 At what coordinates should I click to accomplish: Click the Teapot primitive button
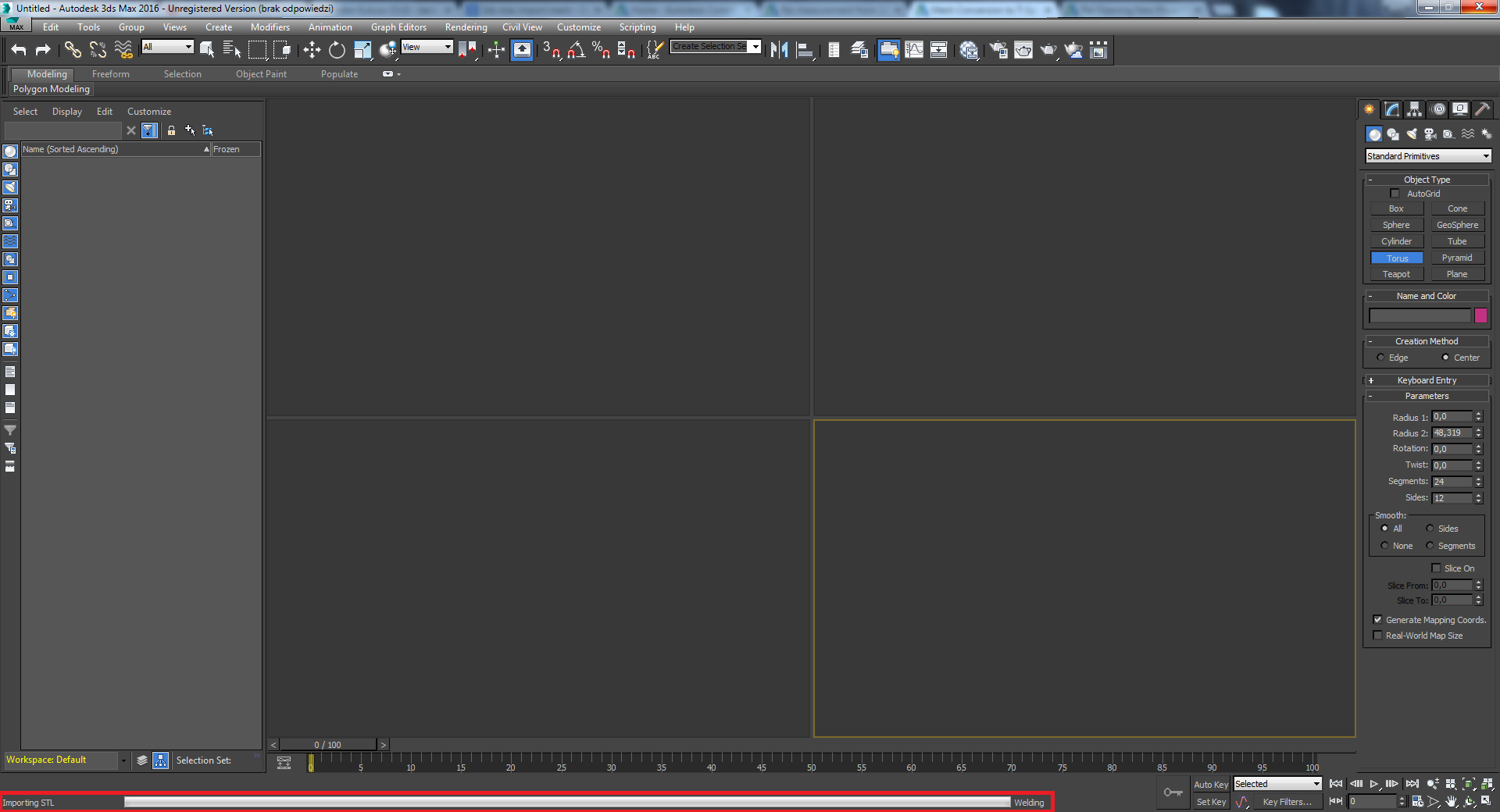coord(1396,273)
